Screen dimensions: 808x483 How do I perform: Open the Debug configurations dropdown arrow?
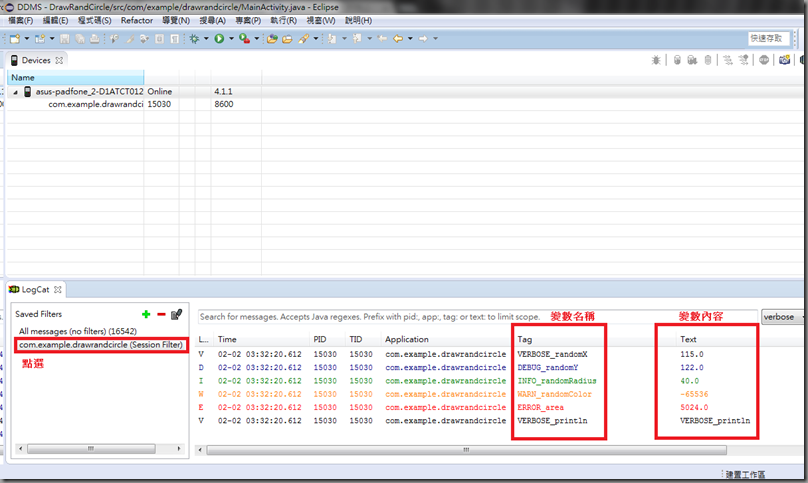[206, 39]
